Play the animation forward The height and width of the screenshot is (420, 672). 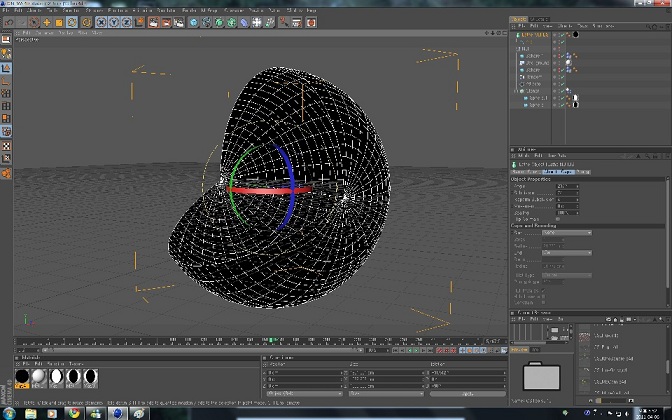(x=416, y=351)
